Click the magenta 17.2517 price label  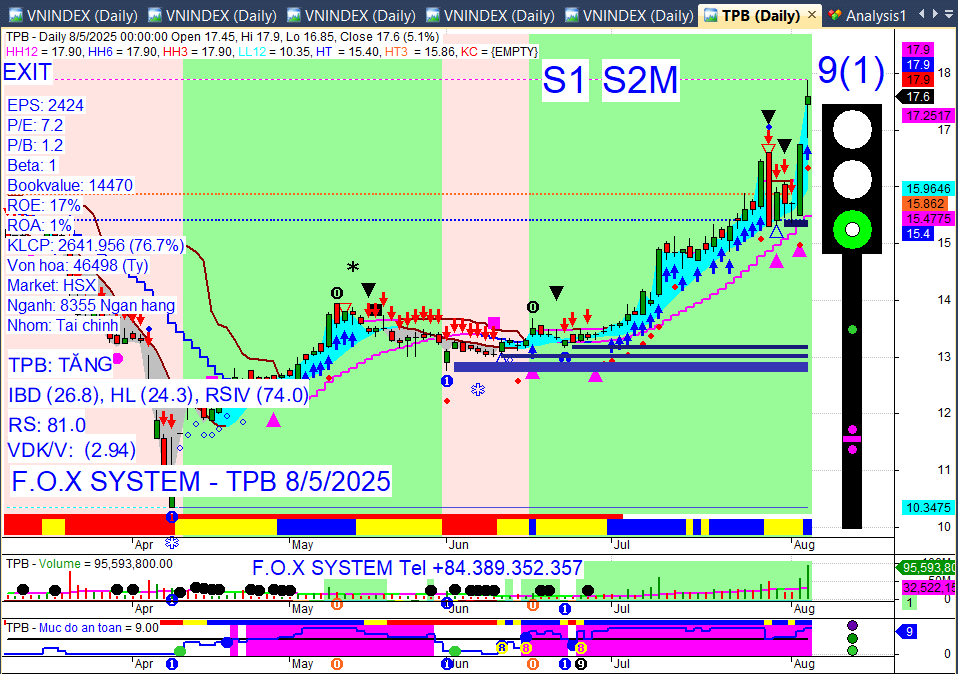pyautogui.click(x=929, y=115)
